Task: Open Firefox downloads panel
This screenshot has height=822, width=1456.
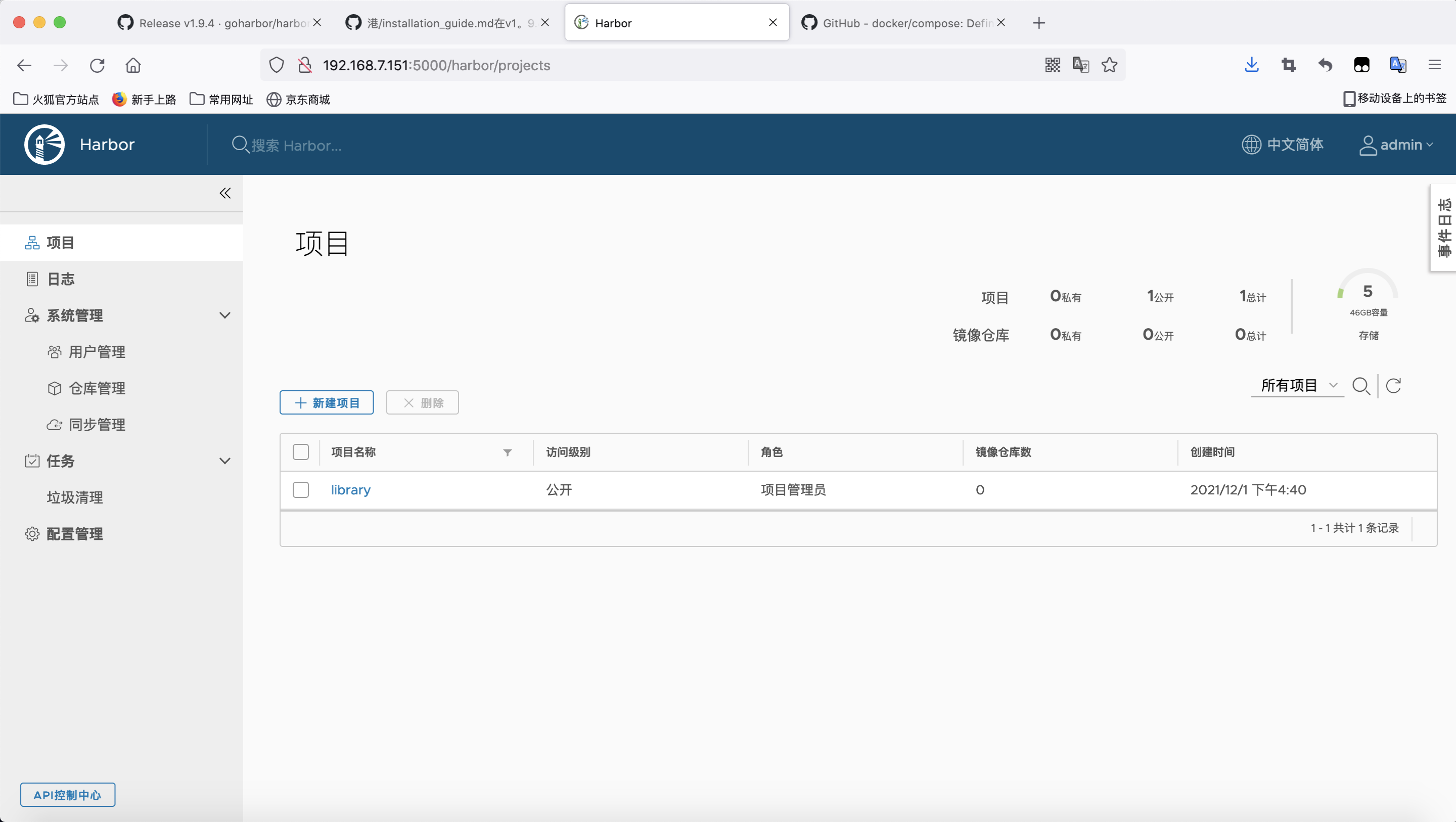Action: point(1251,65)
